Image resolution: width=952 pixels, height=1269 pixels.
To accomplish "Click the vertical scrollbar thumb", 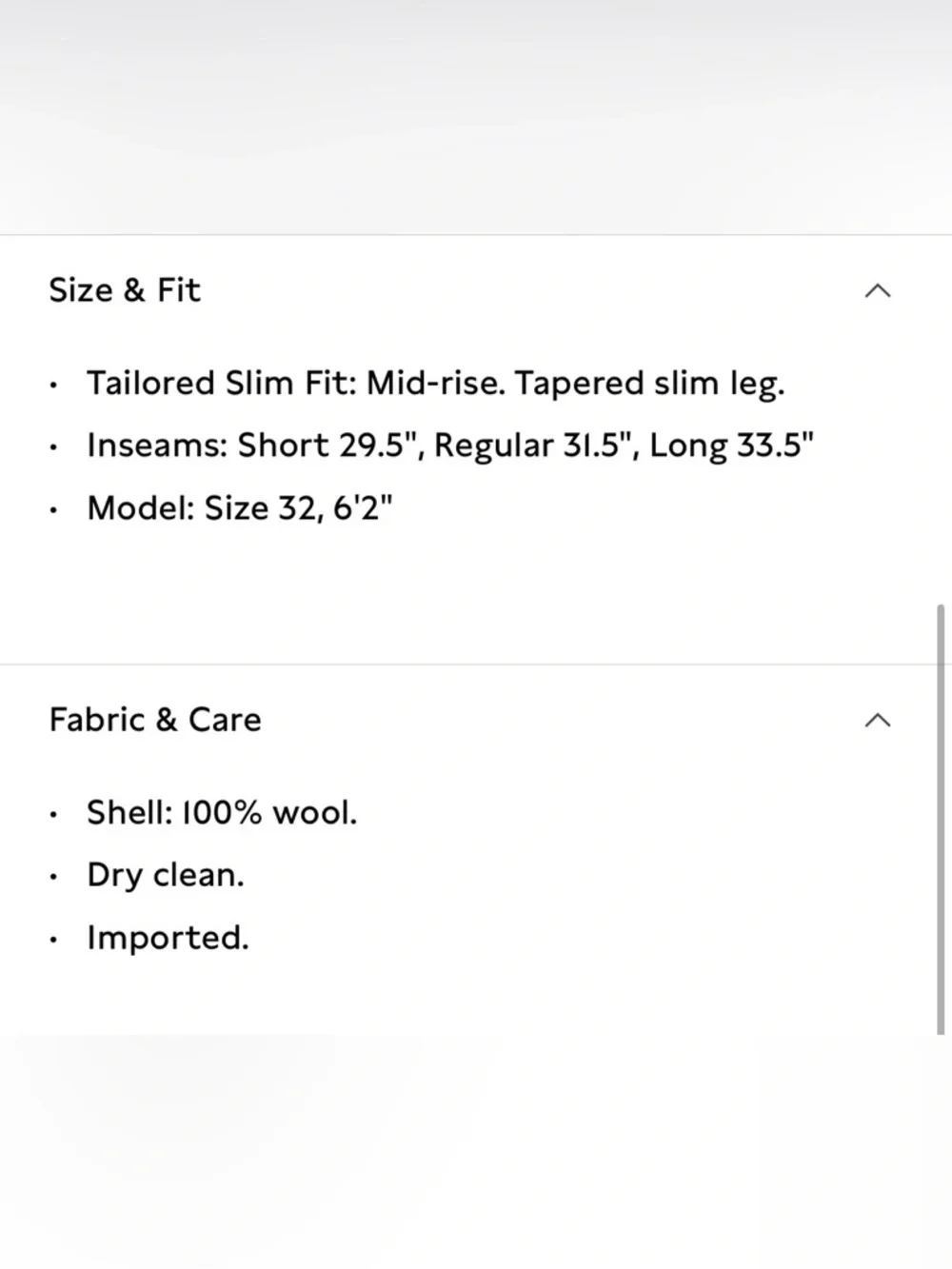I will [x=942, y=819].
